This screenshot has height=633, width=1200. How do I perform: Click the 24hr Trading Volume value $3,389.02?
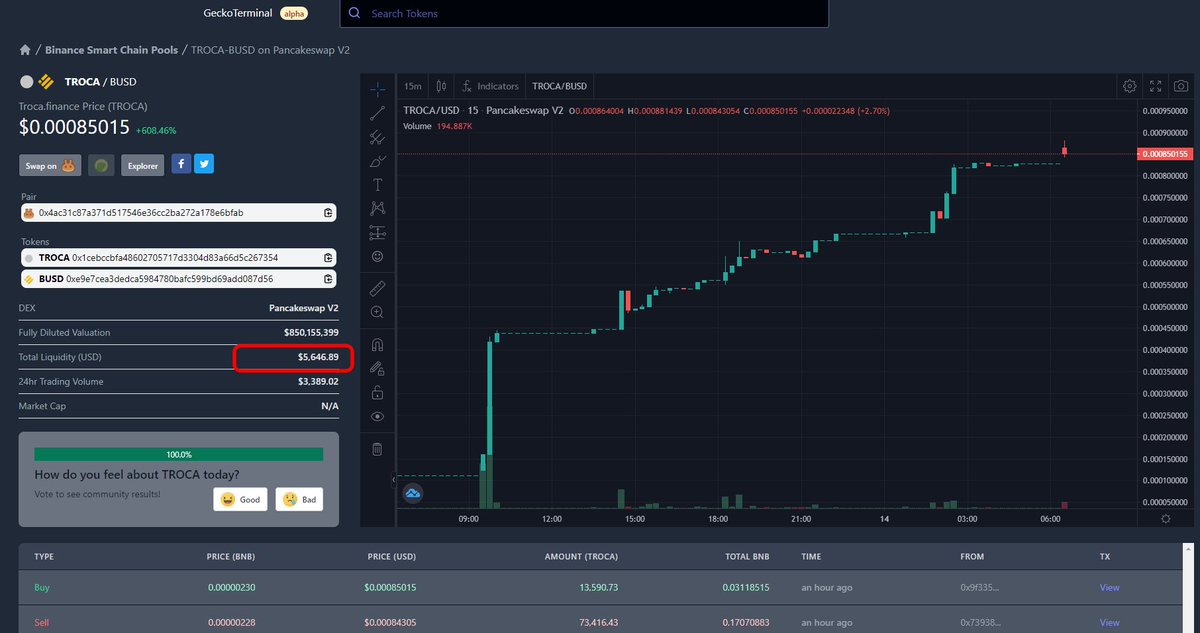[x=318, y=381]
